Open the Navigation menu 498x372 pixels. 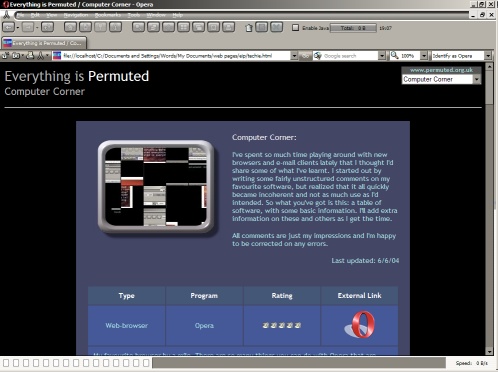click(x=76, y=15)
